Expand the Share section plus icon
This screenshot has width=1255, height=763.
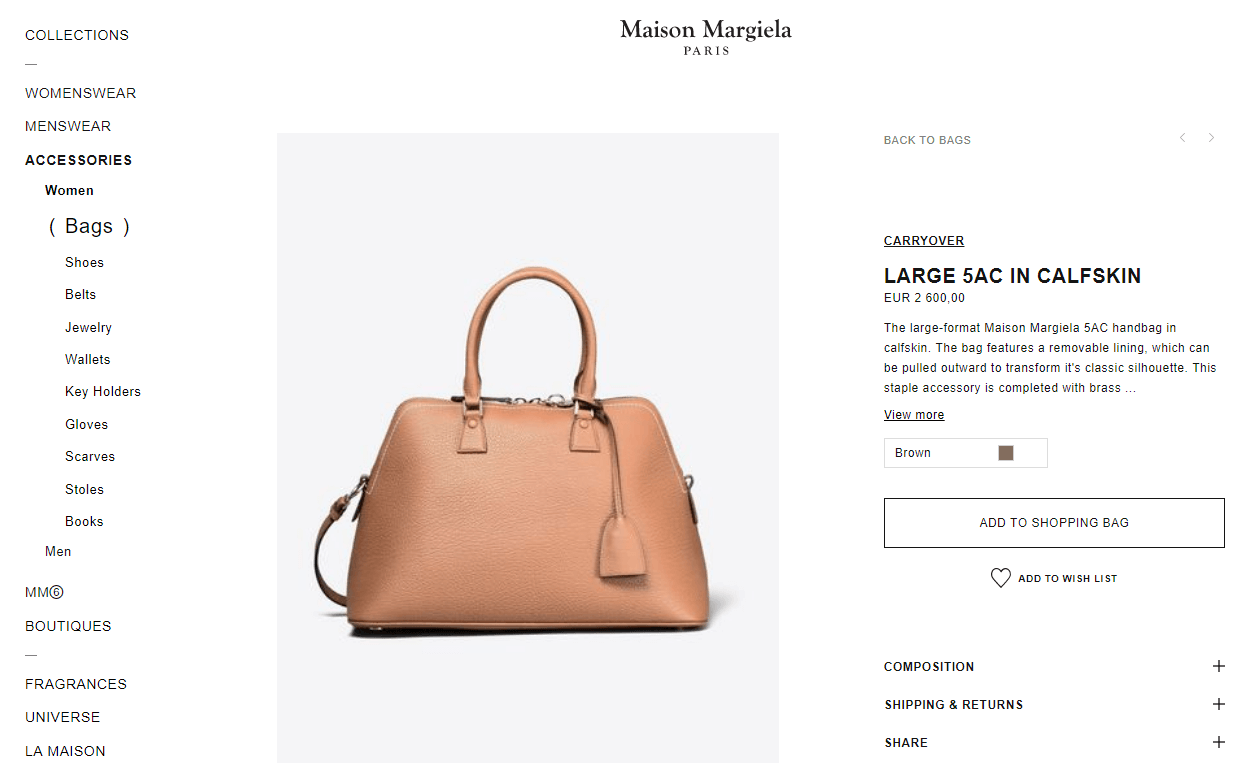pos(1218,742)
